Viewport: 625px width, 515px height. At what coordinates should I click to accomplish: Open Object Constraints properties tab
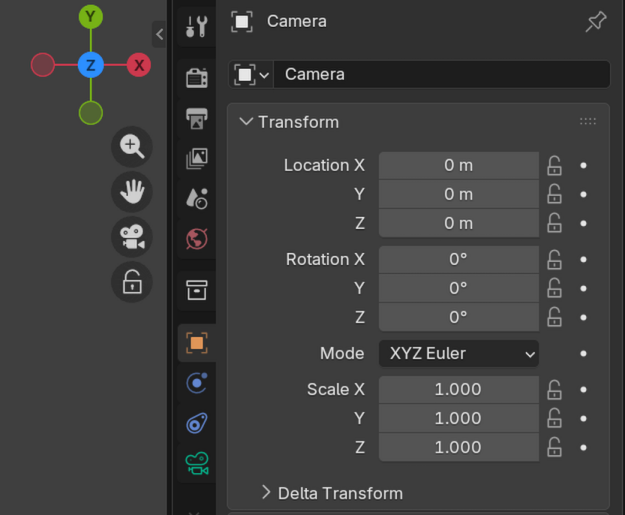197,423
